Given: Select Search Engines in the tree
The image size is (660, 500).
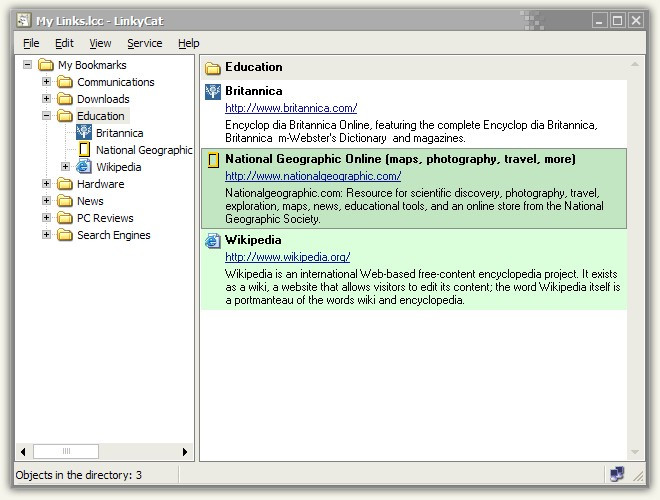Looking at the screenshot, I should tap(114, 235).
